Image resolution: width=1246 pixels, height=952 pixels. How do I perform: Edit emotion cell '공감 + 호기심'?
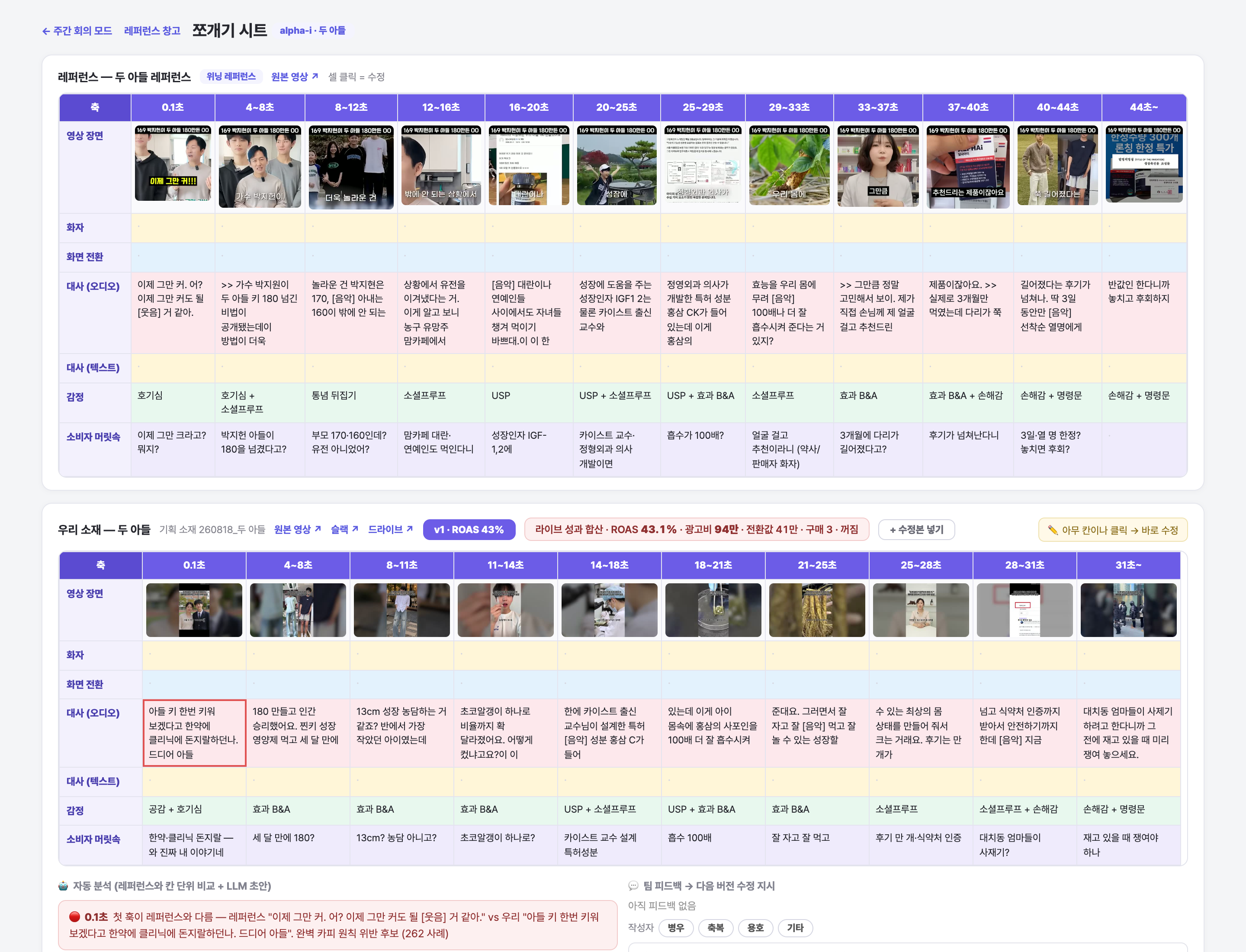[194, 810]
